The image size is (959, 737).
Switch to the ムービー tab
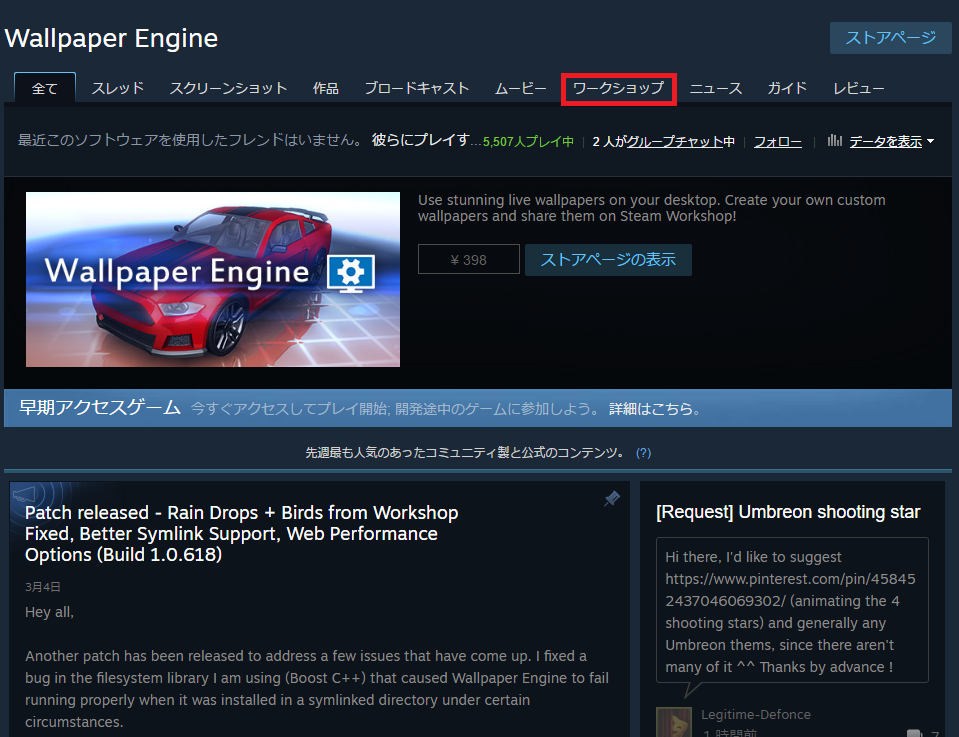click(x=520, y=88)
